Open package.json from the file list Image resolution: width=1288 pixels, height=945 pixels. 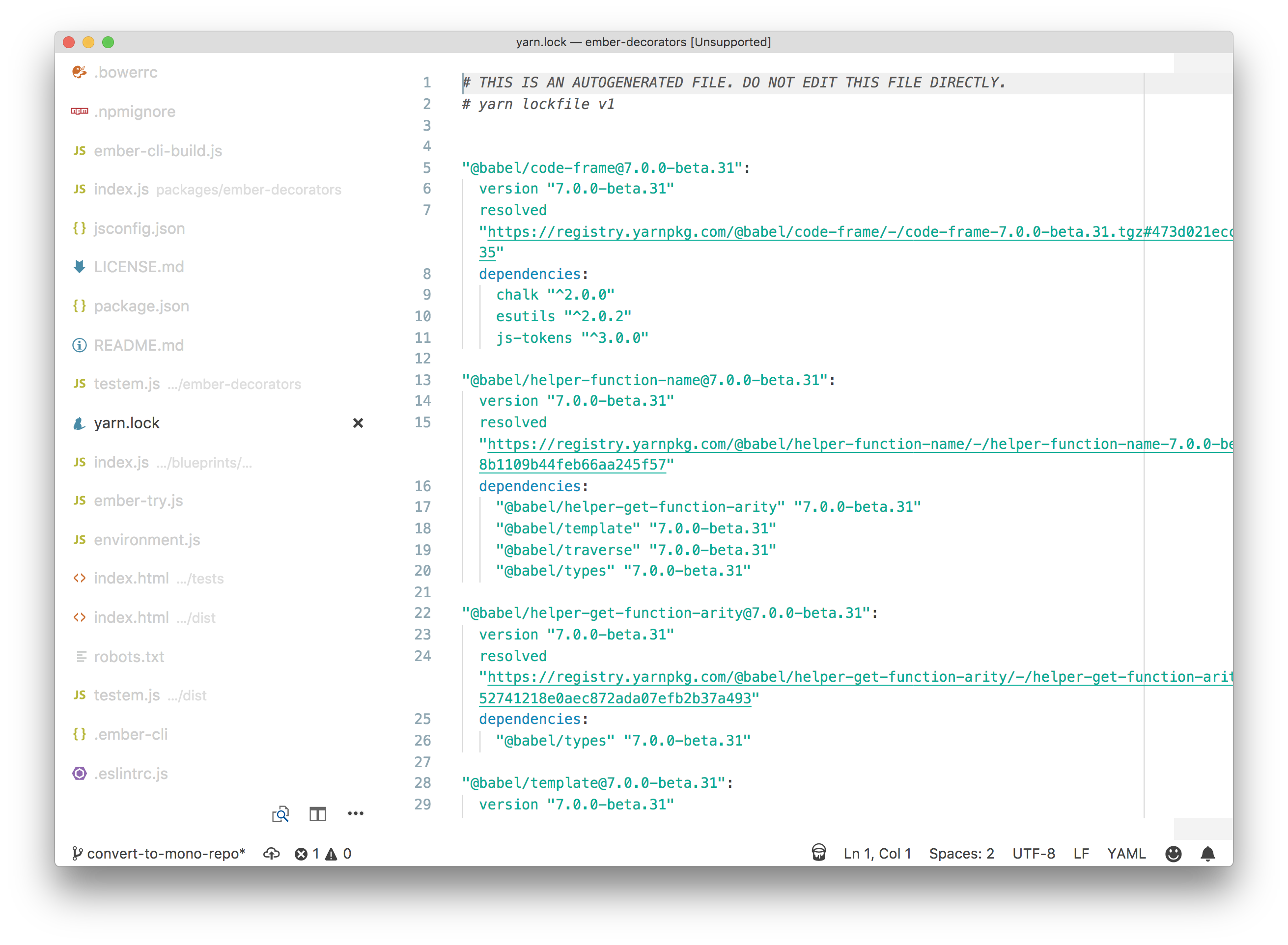(x=141, y=306)
